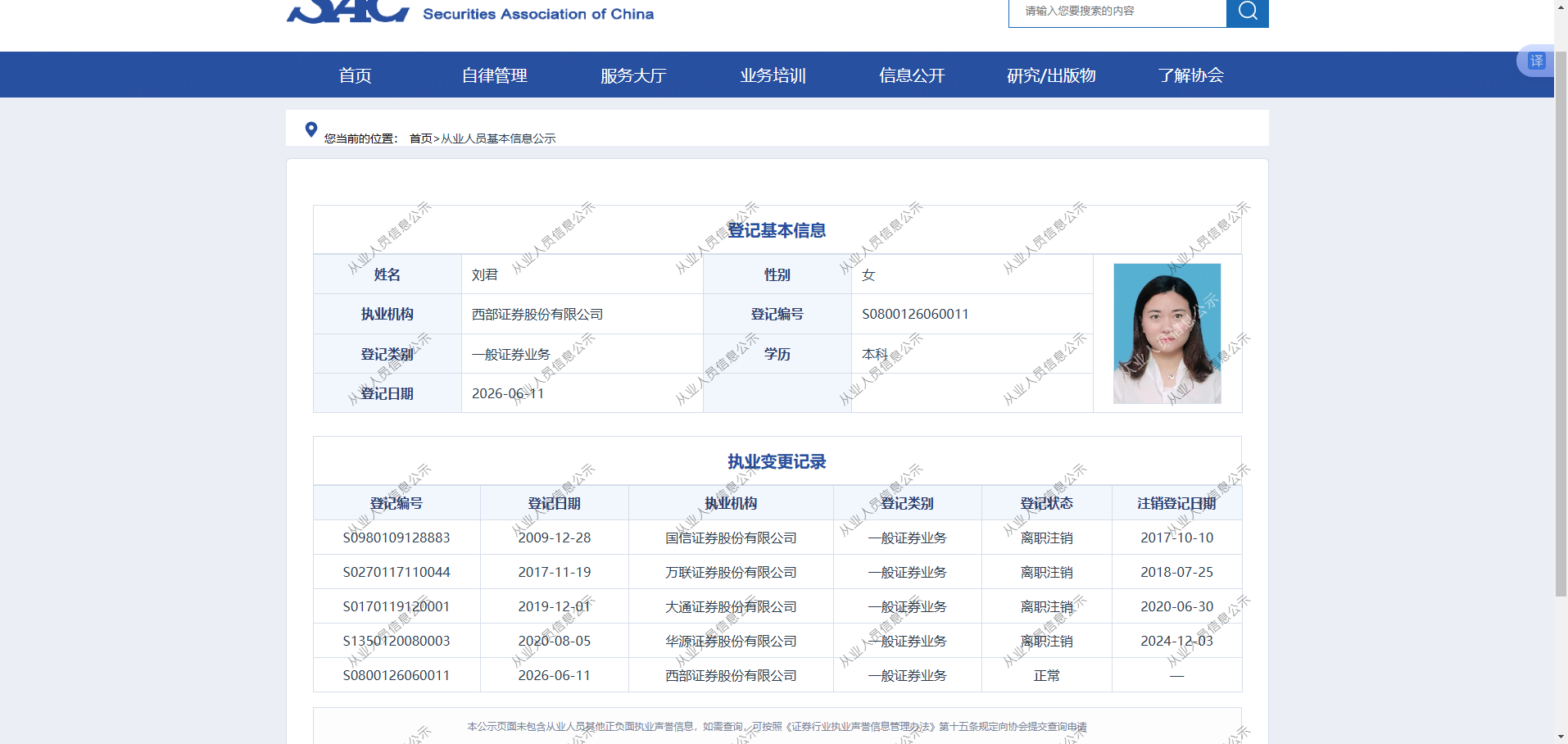Click the location pin icon
1568x744 pixels.
pos(311,129)
